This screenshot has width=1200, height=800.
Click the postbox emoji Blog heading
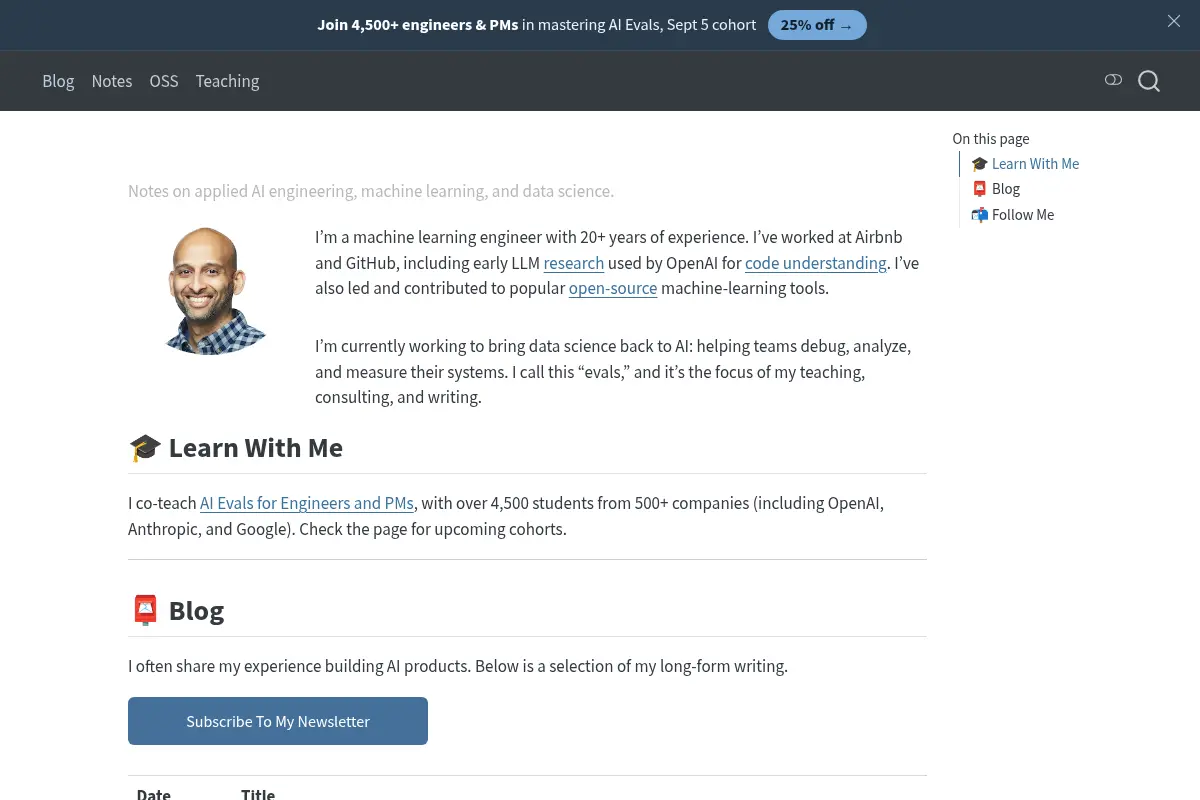(176, 611)
